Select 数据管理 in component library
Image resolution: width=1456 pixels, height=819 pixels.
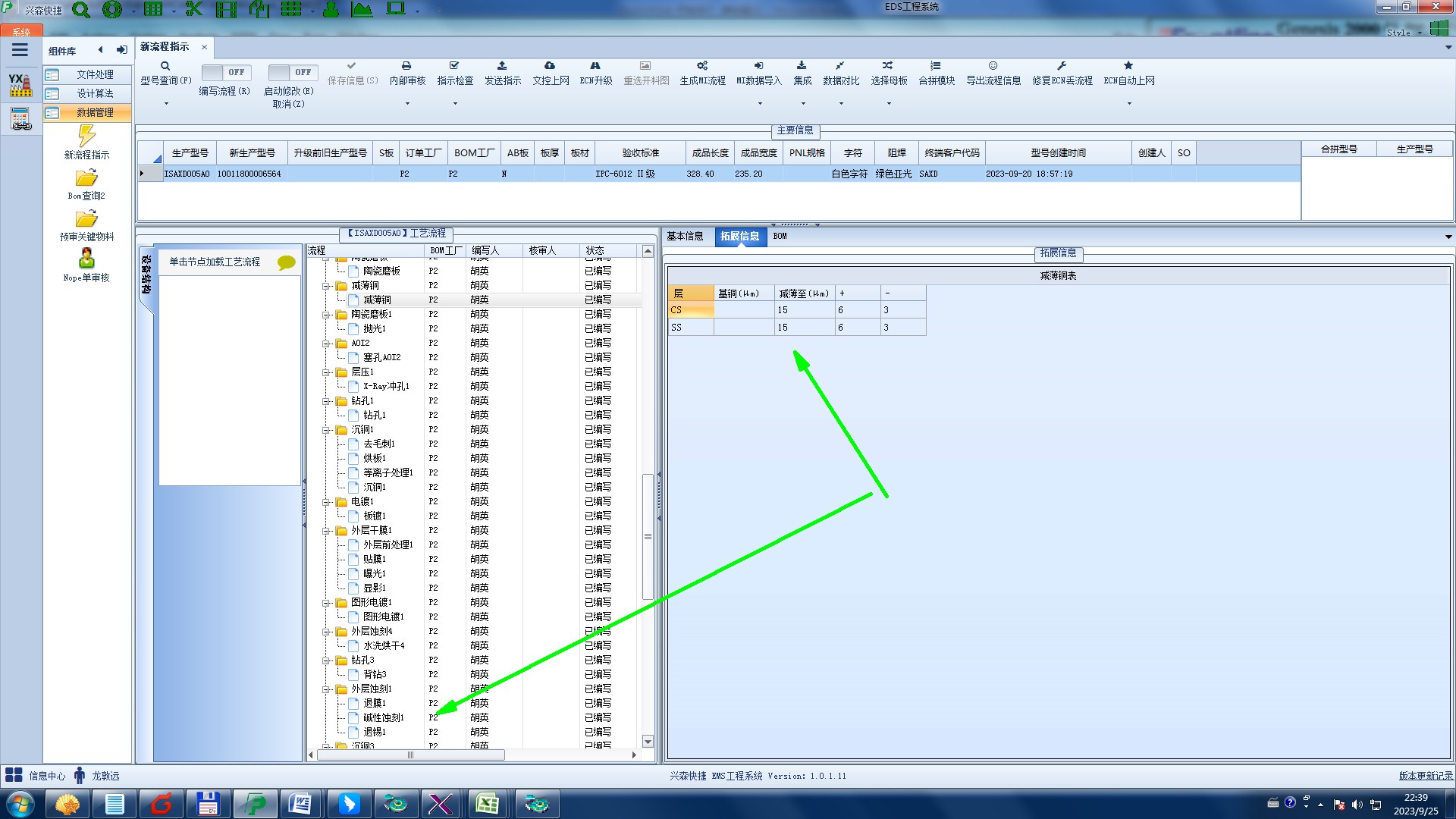tap(95, 112)
